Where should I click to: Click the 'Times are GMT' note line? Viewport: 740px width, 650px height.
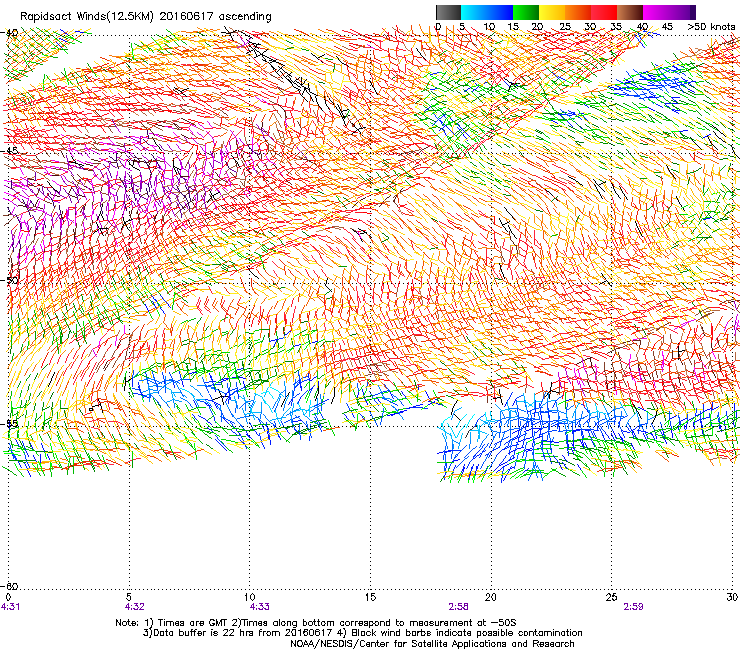316,623
